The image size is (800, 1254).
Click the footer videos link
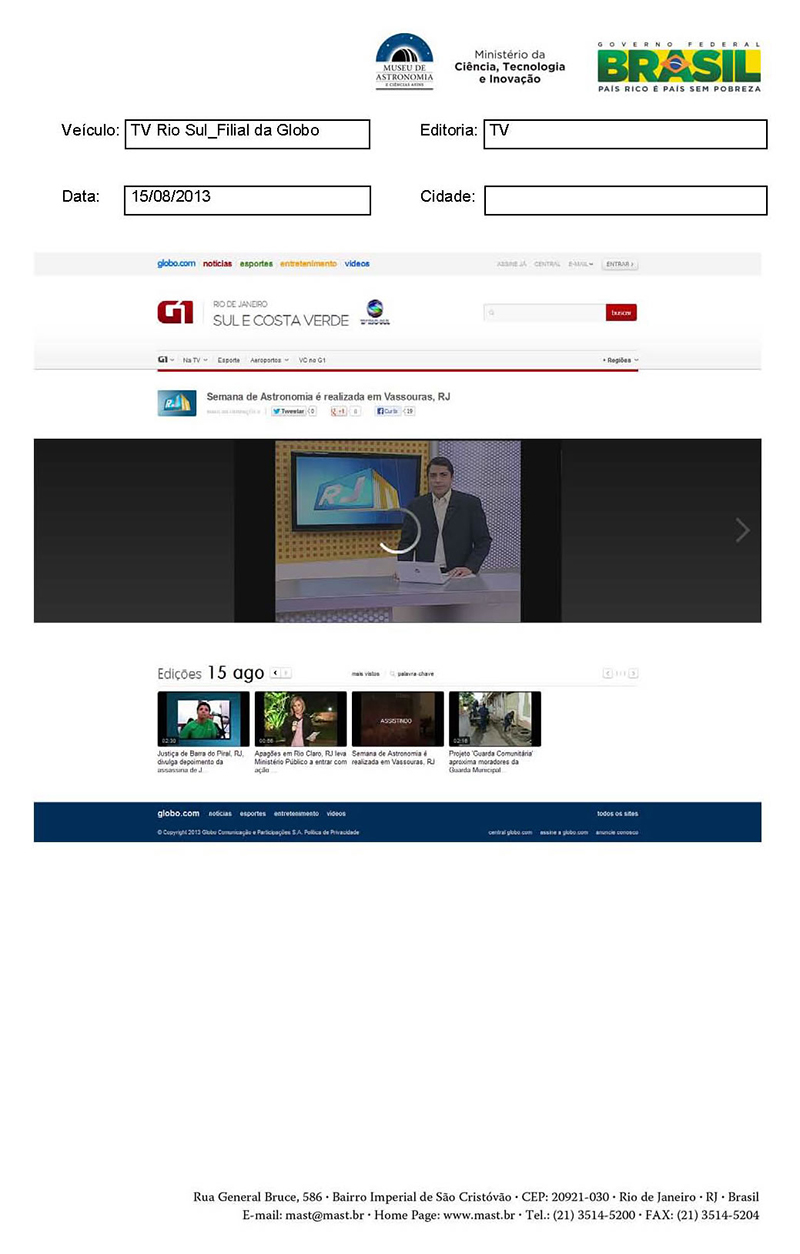pyautogui.click(x=336, y=814)
